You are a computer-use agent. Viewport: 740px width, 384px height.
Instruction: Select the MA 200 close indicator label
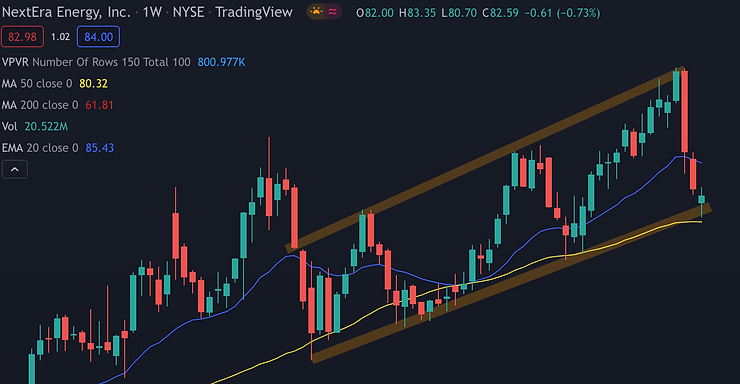point(40,105)
